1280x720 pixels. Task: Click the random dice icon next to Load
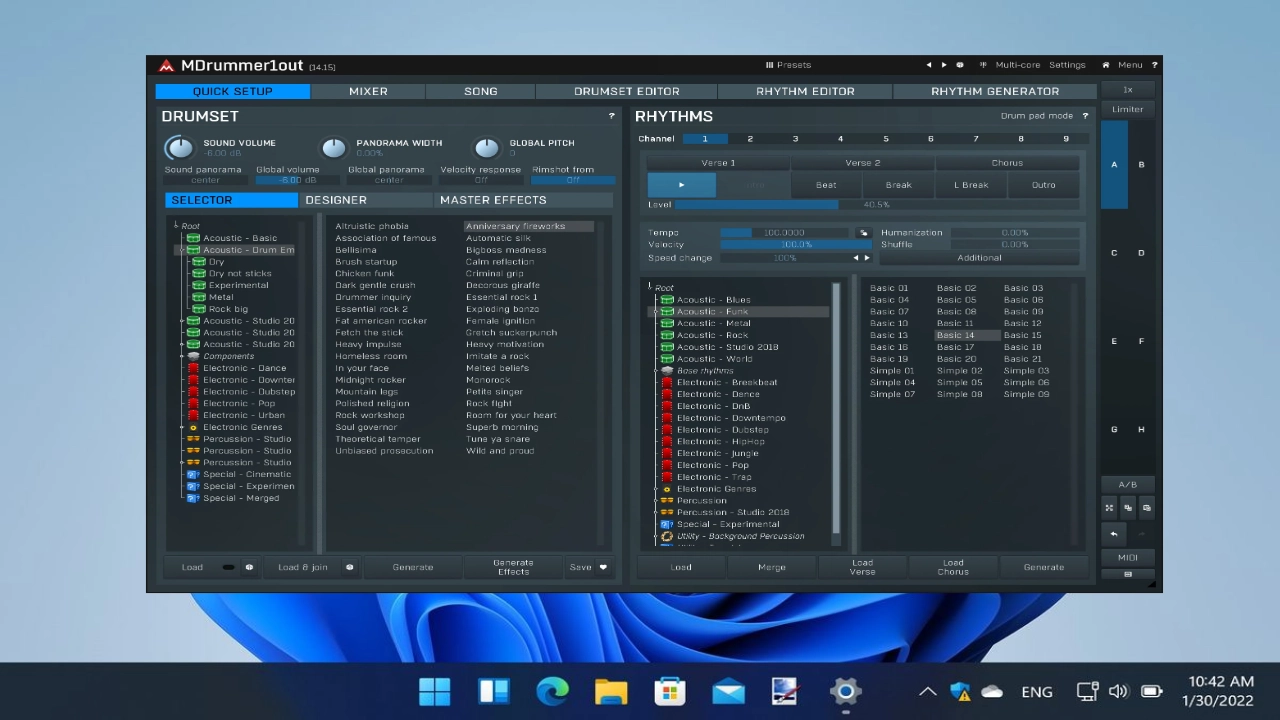[x=249, y=567]
